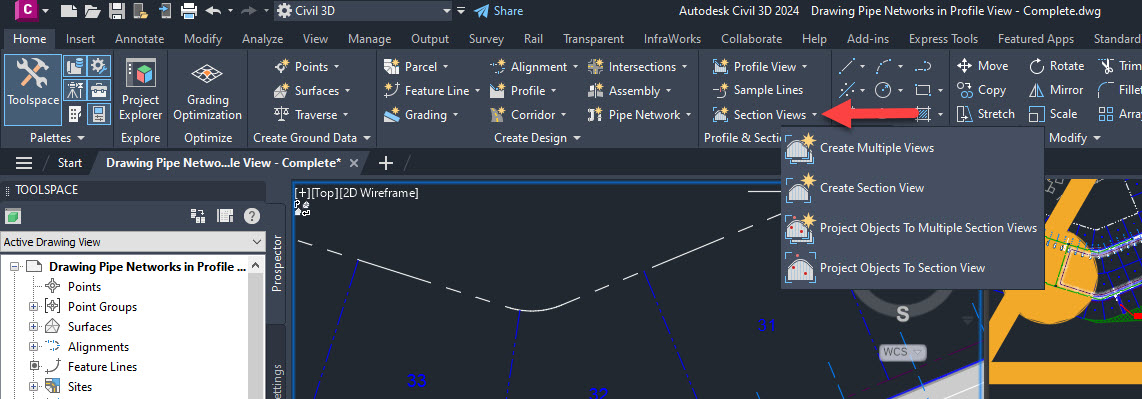Open the Feature Line dropdown
Image resolution: width=1142 pixels, height=399 pixels.
click(x=432, y=90)
